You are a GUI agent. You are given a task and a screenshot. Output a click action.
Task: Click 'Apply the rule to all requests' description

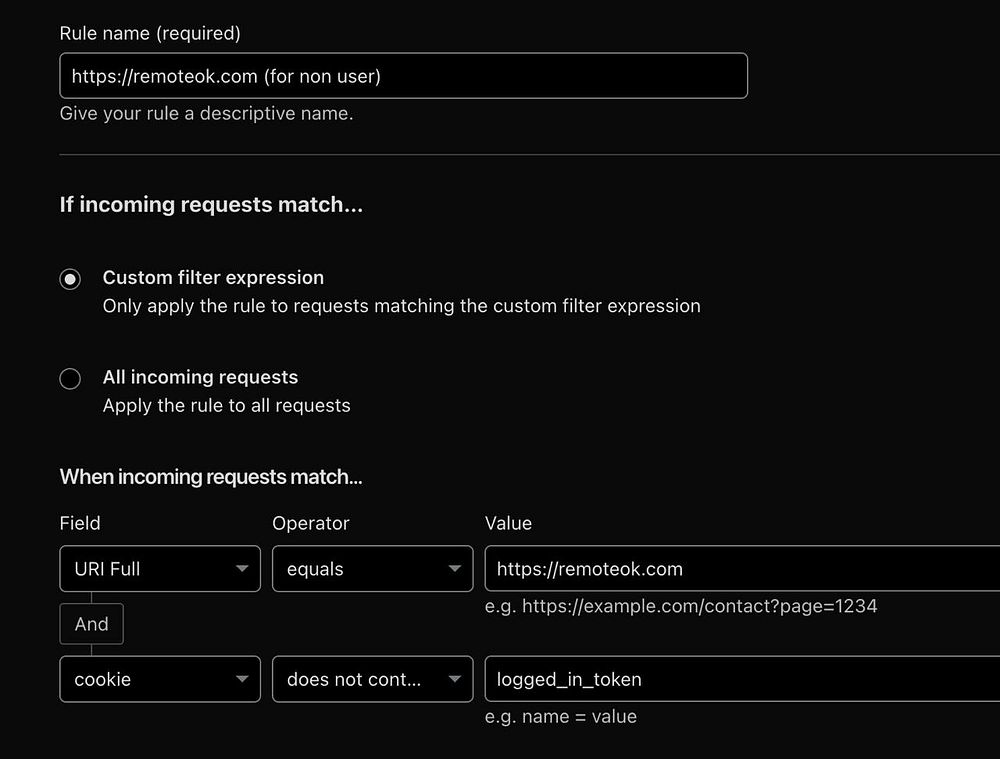click(x=226, y=406)
